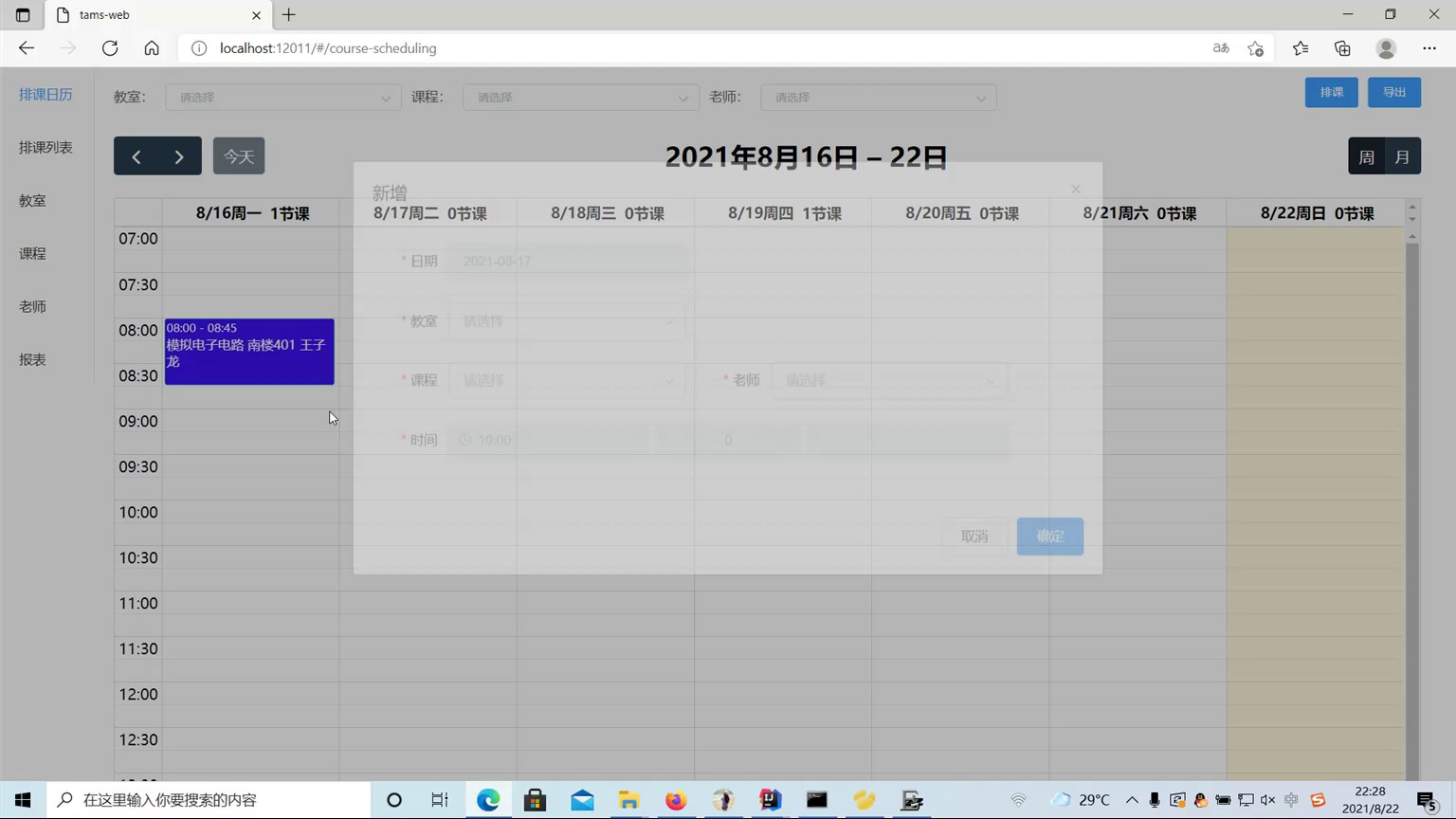Open IntelliJ IDEA on taskbar
This screenshot has width=1456, height=819.
(x=770, y=800)
